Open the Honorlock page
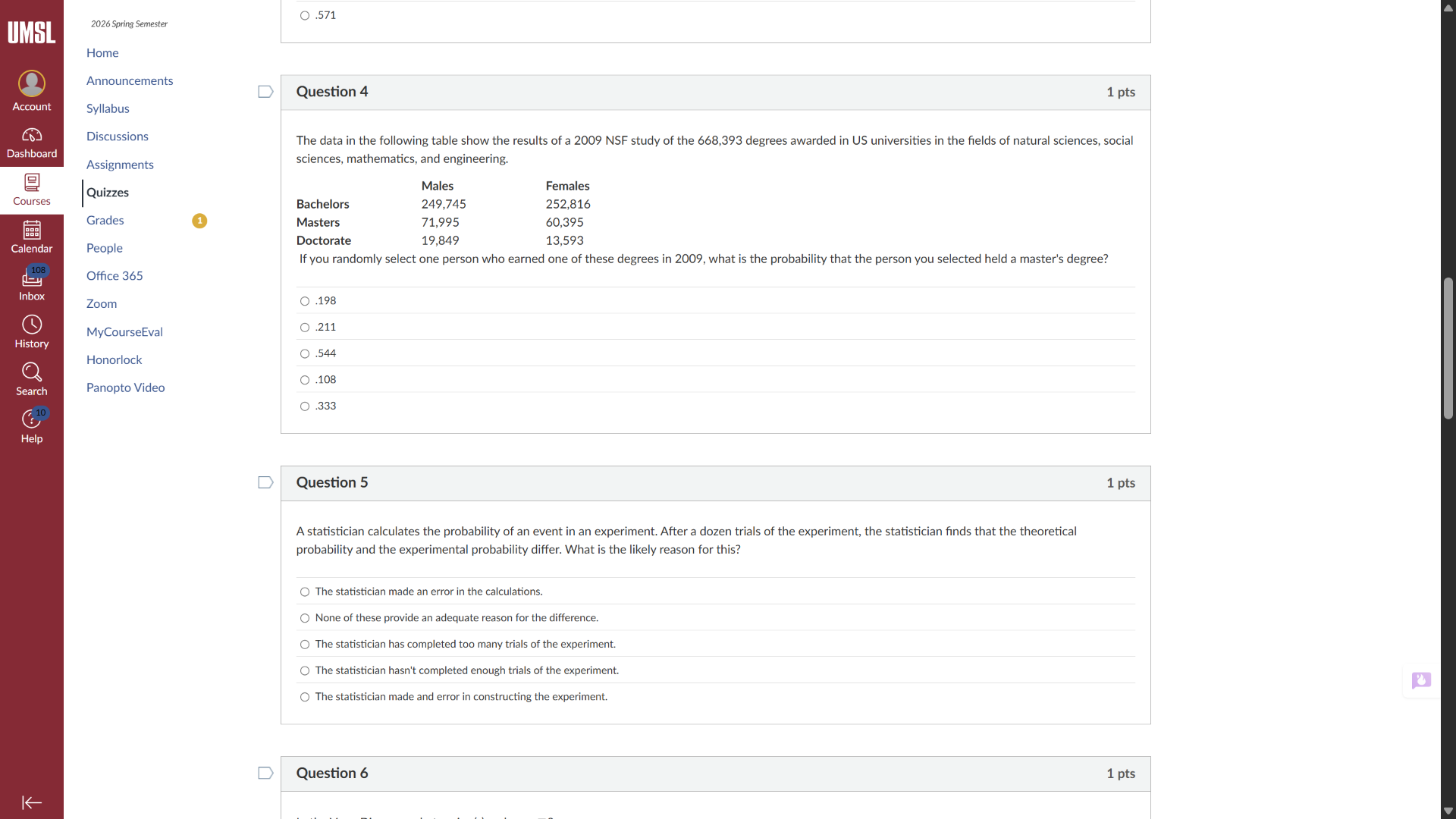Image resolution: width=1456 pixels, height=819 pixels. click(114, 359)
